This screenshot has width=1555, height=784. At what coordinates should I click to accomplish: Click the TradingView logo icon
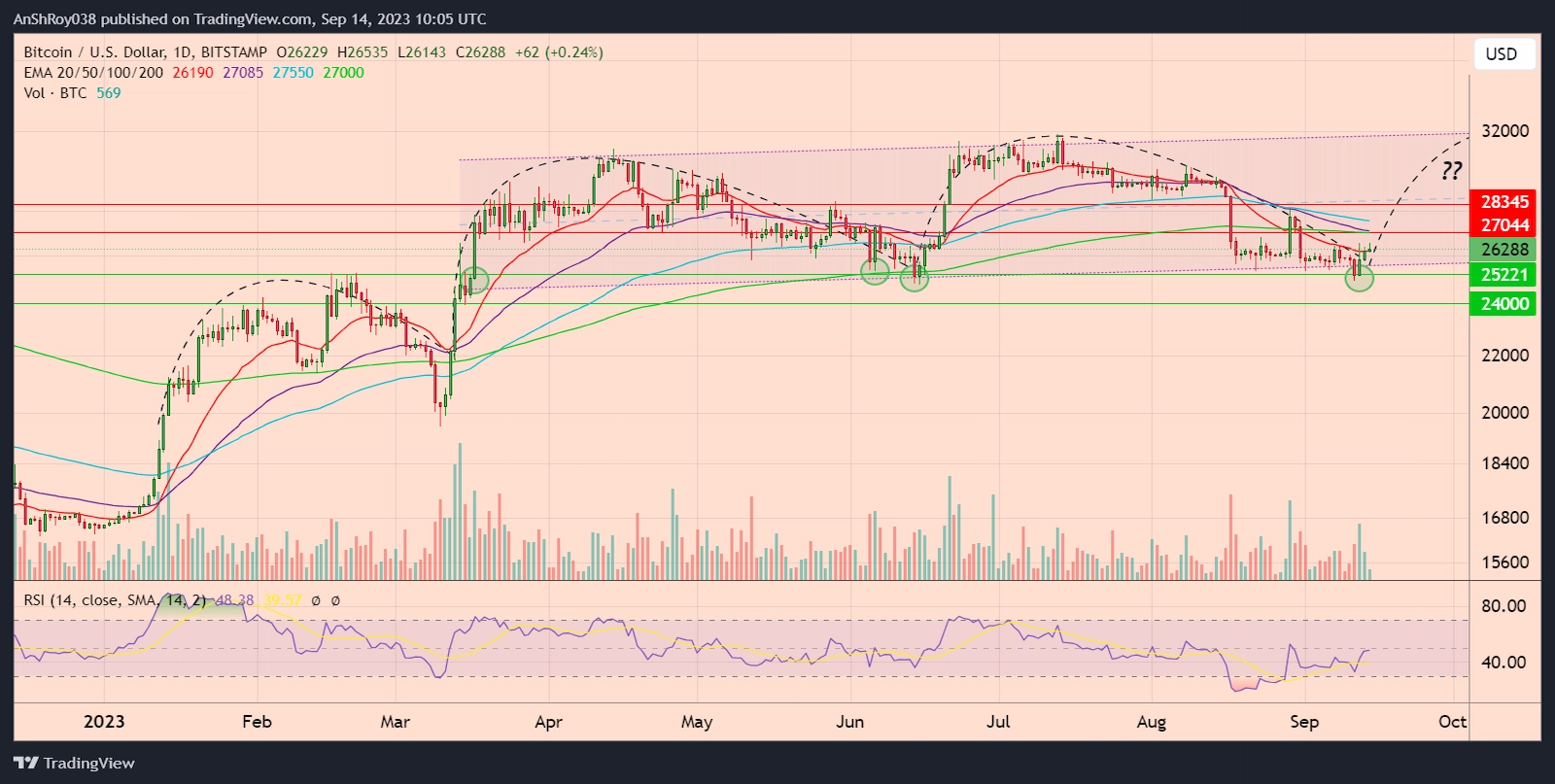click(x=26, y=763)
